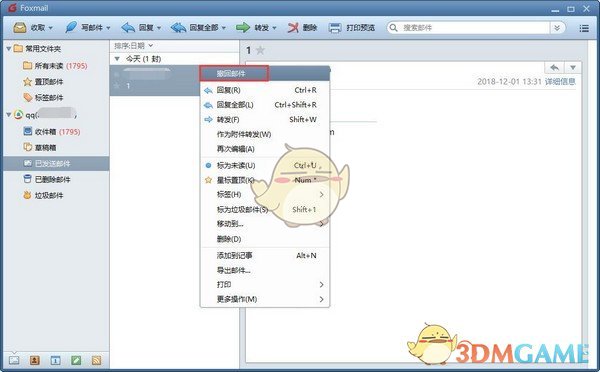Open the 收件箱 (1795) folder

coord(56,132)
